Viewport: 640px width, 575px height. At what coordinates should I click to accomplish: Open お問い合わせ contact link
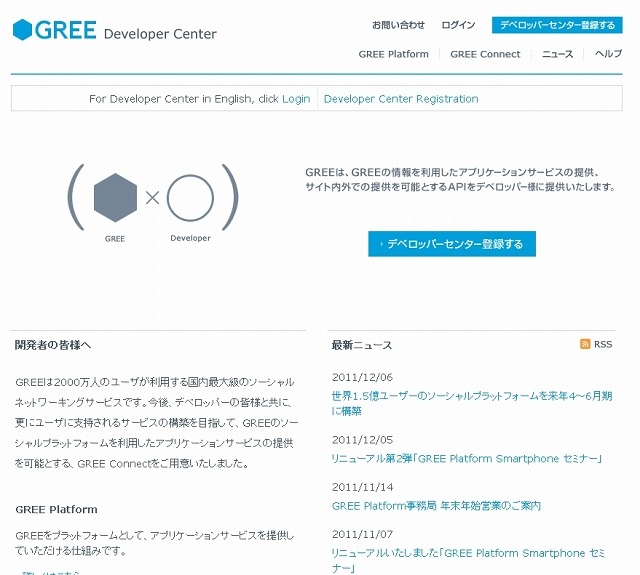pos(398,25)
